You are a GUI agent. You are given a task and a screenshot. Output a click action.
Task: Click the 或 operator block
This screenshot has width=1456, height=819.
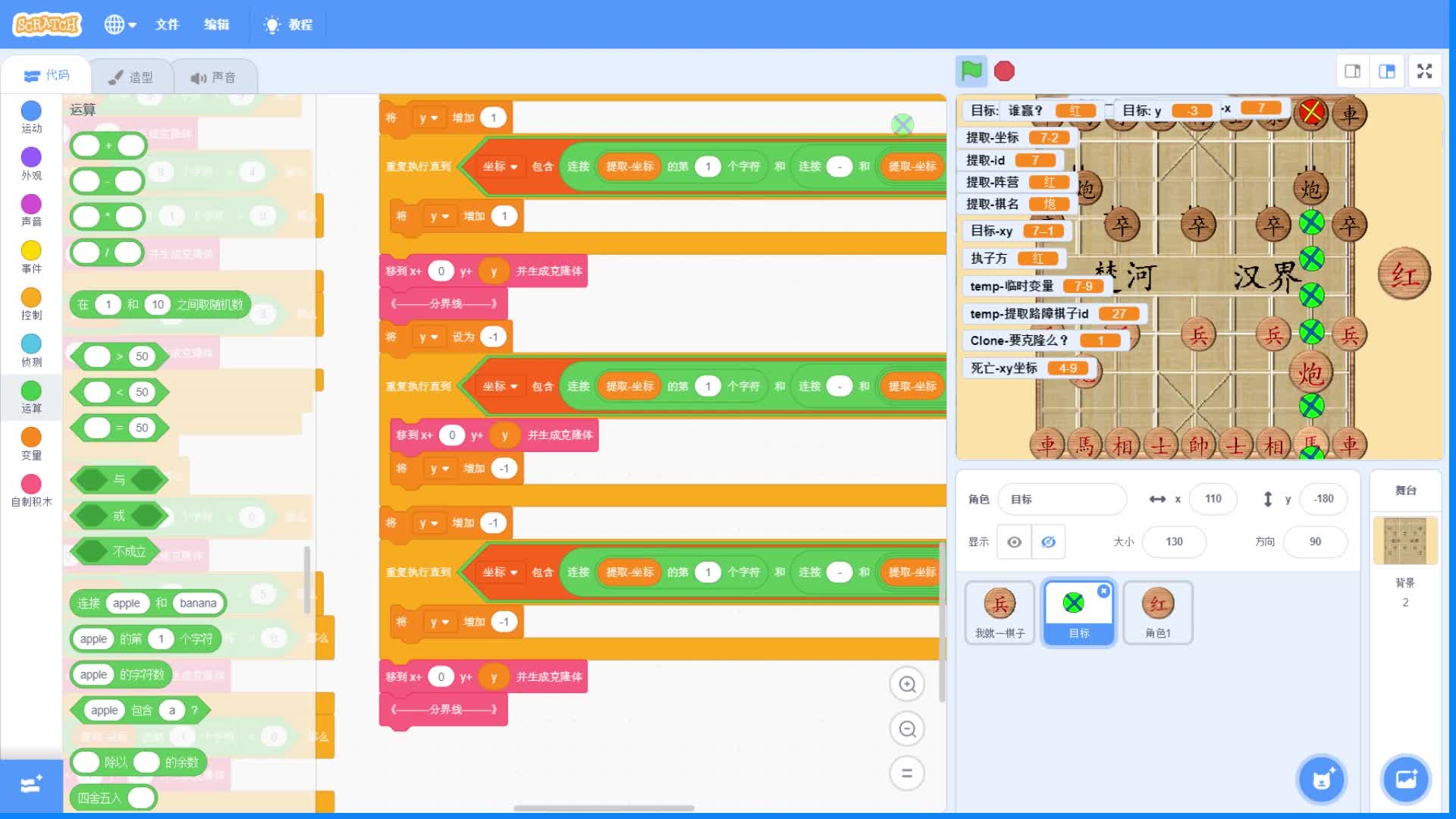pos(118,516)
